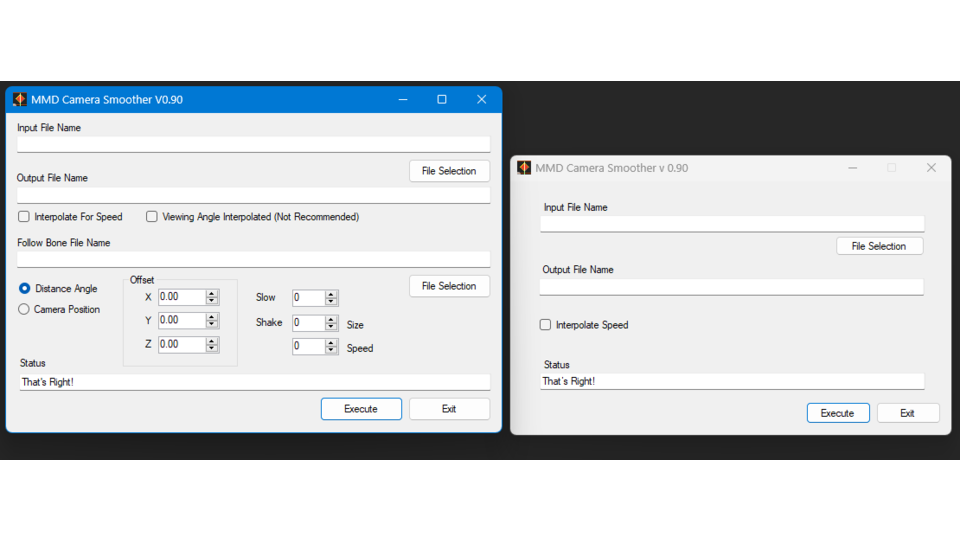Image resolution: width=960 pixels, height=540 pixels.
Task: Click the Offset Y number field
Action: 182,320
